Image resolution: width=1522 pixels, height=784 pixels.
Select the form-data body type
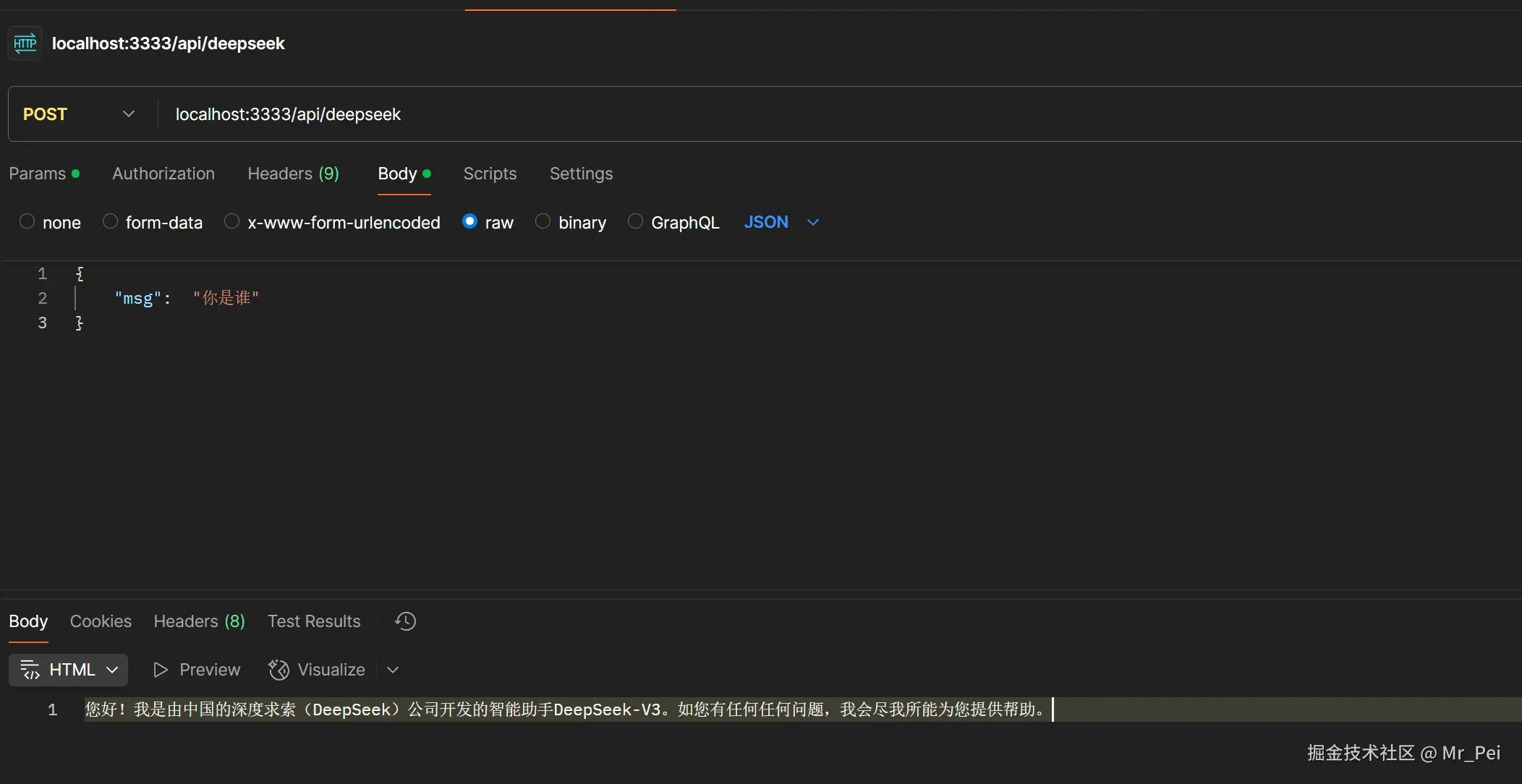[109, 221]
